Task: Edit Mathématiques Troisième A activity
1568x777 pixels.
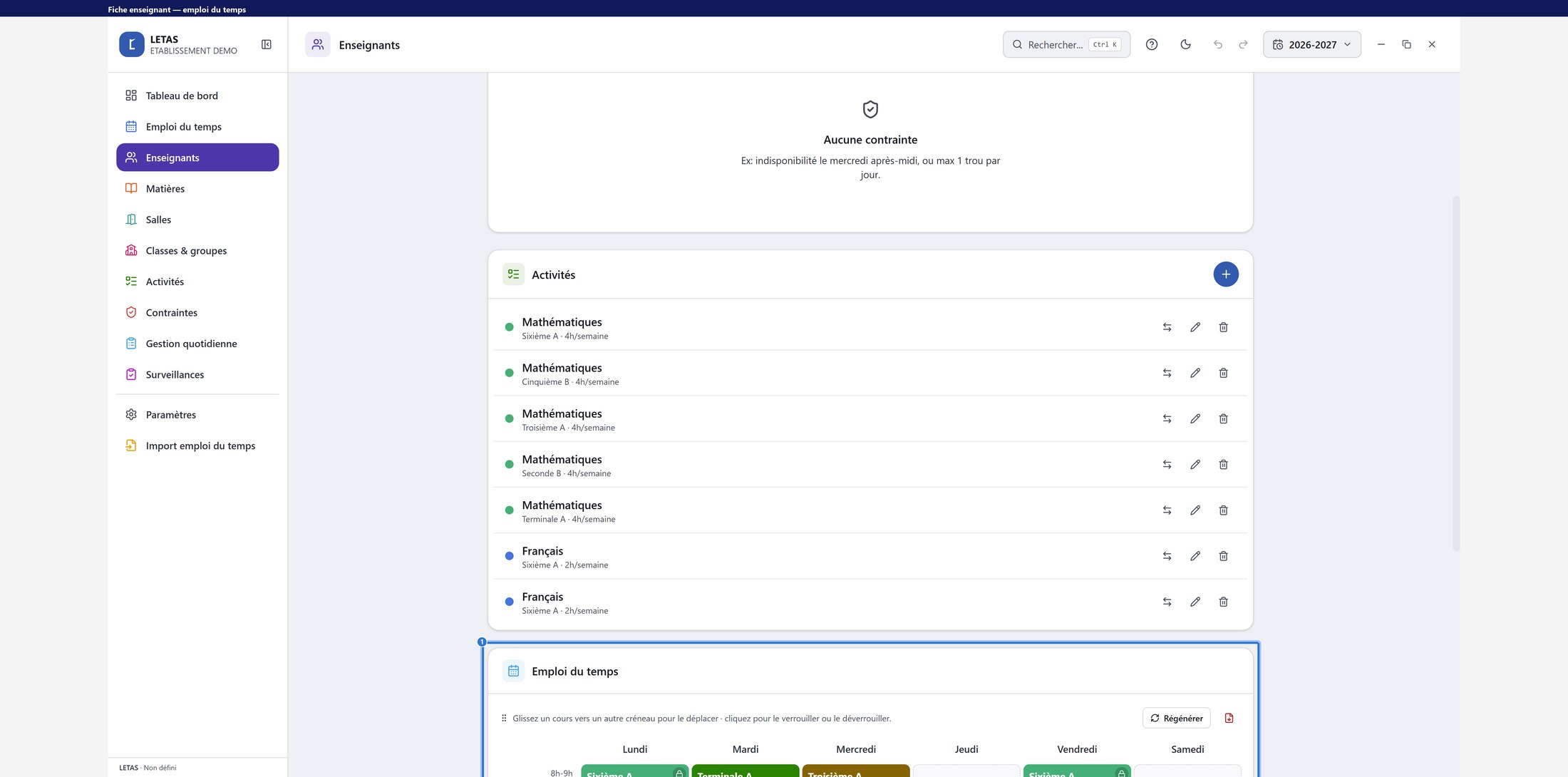Action: (x=1195, y=418)
